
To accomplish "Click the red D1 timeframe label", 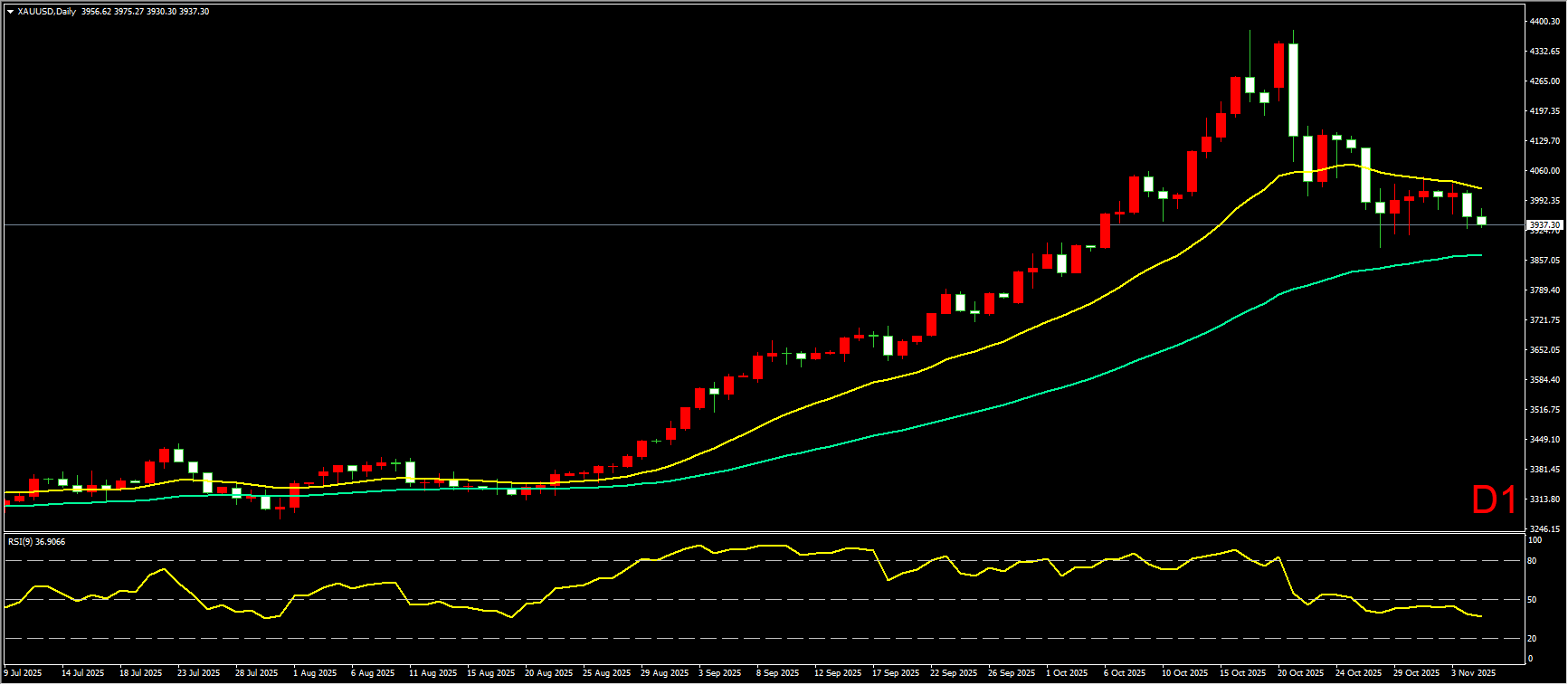I will tap(1493, 500).
